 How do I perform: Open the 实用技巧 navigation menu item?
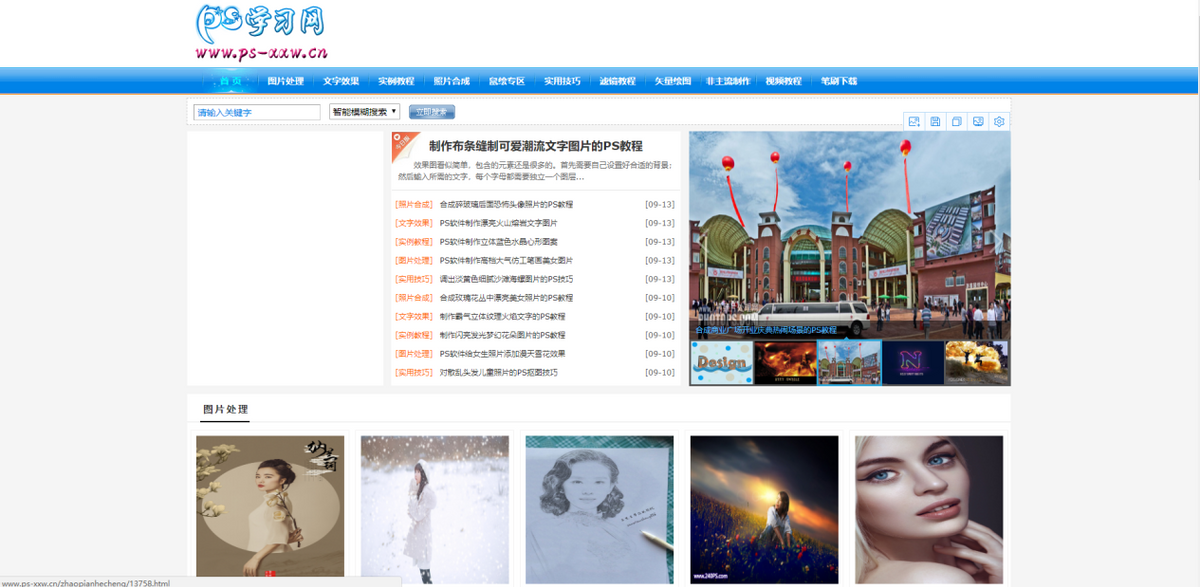click(562, 81)
